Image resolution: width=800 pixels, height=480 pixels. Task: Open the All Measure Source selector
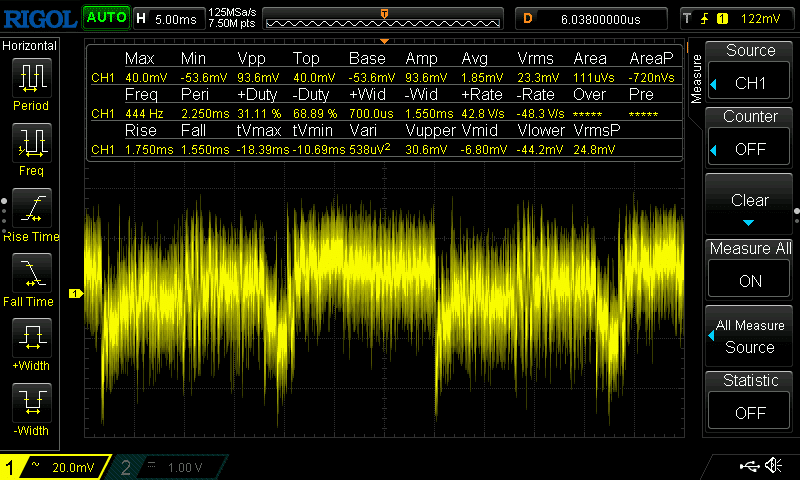pyautogui.click(x=750, y=336)
